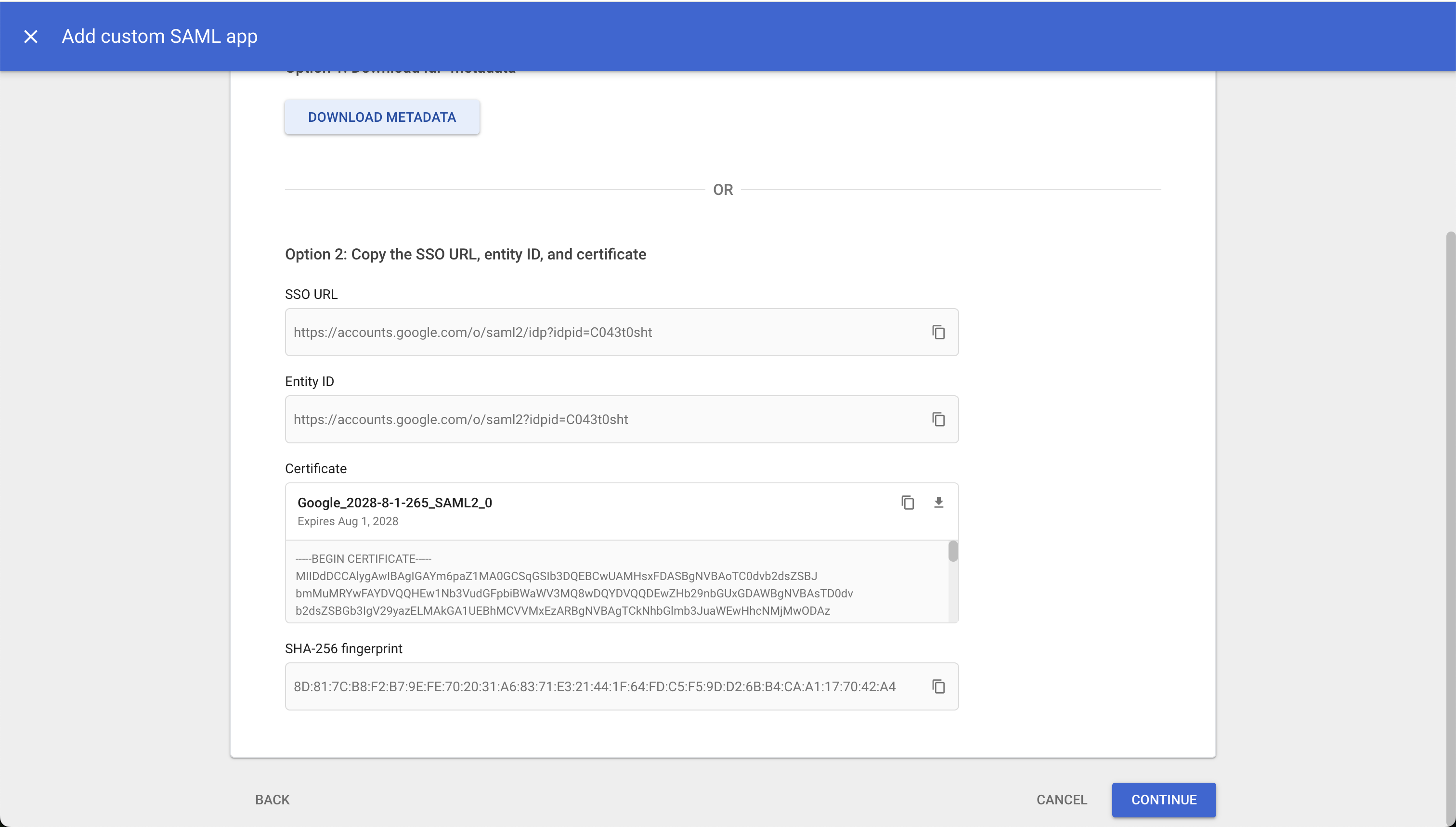Download the Google_2028-8-1-265_SAML2_0 certificate
The image size is (1456, 827).
pyautogui.click(x=938, y=503)
